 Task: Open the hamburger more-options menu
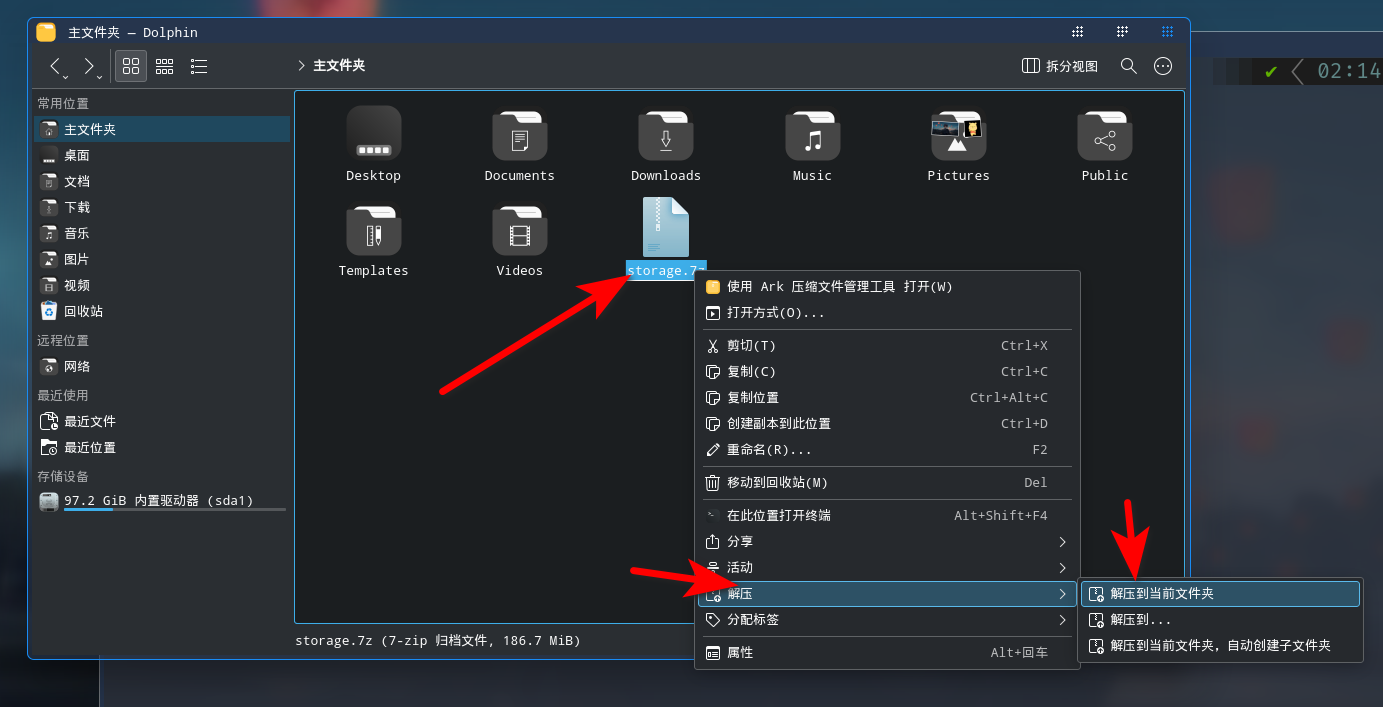pyautogui.click(x=1162, y=66)
